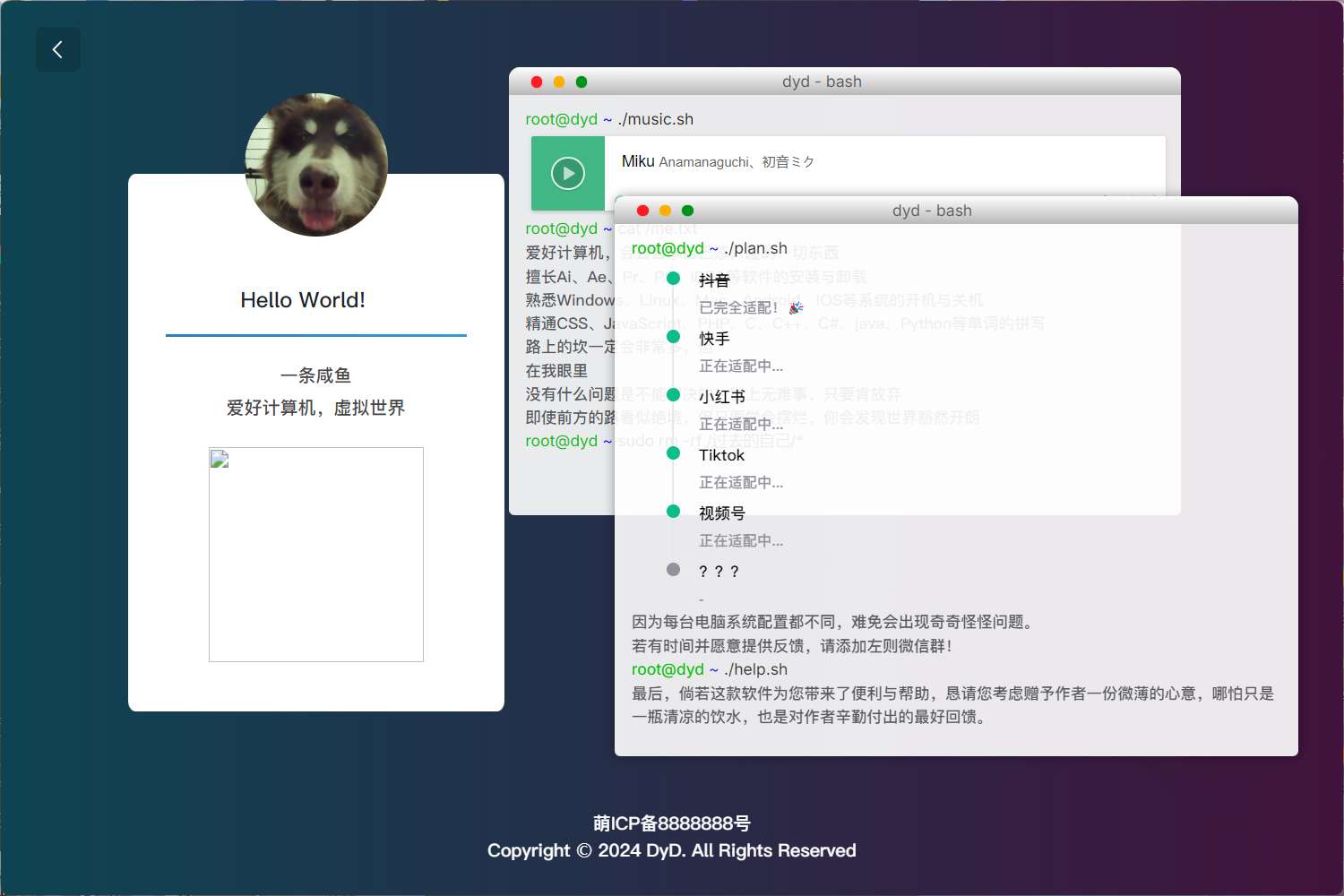
Task: Click the yellow minimize dot on the plan.sh window
Action: [x=665, y=210]
